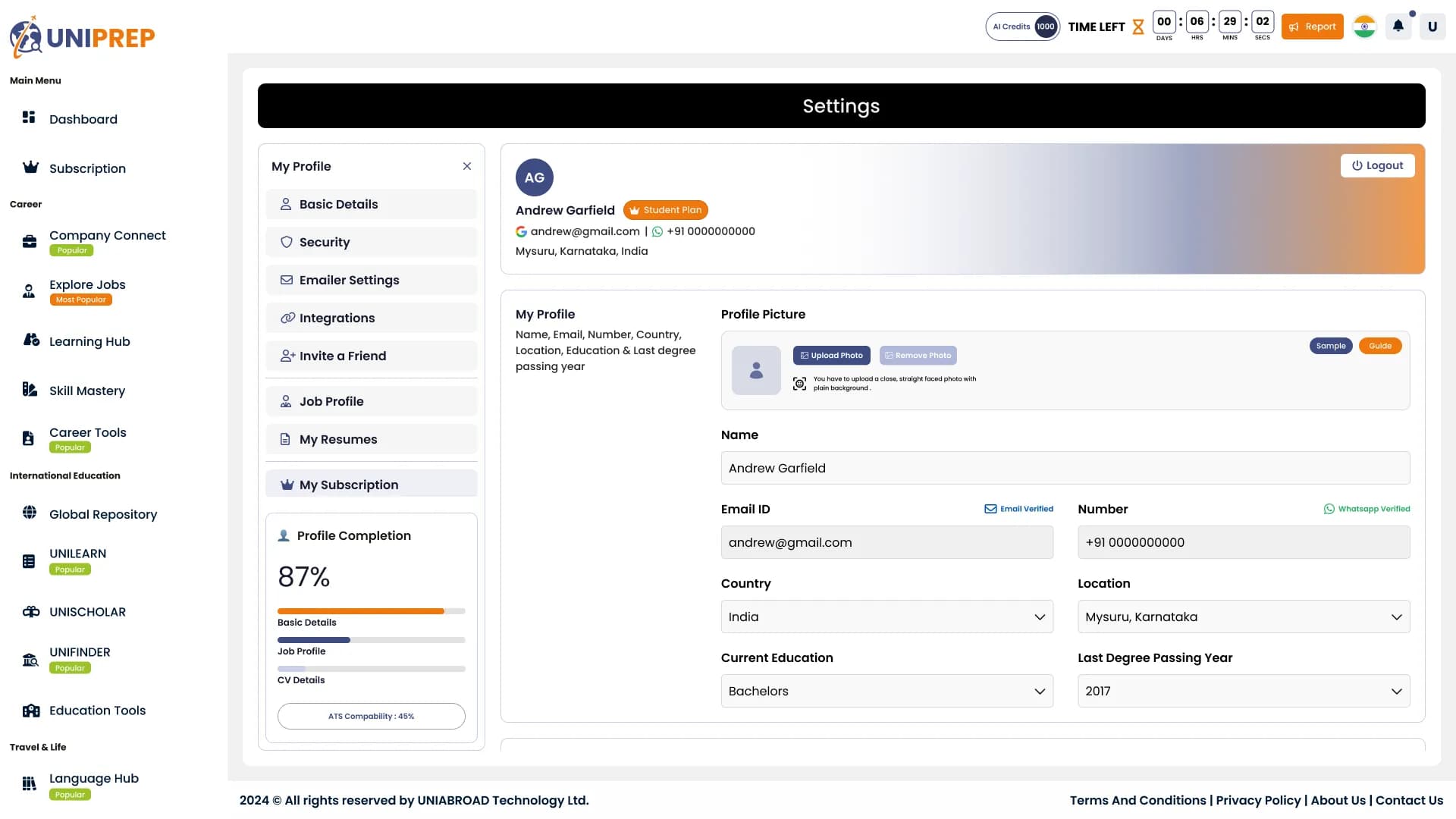This screenshot has width=1456, height=819.
Task: Close the My Profile panel
Action: pos(467,166)
